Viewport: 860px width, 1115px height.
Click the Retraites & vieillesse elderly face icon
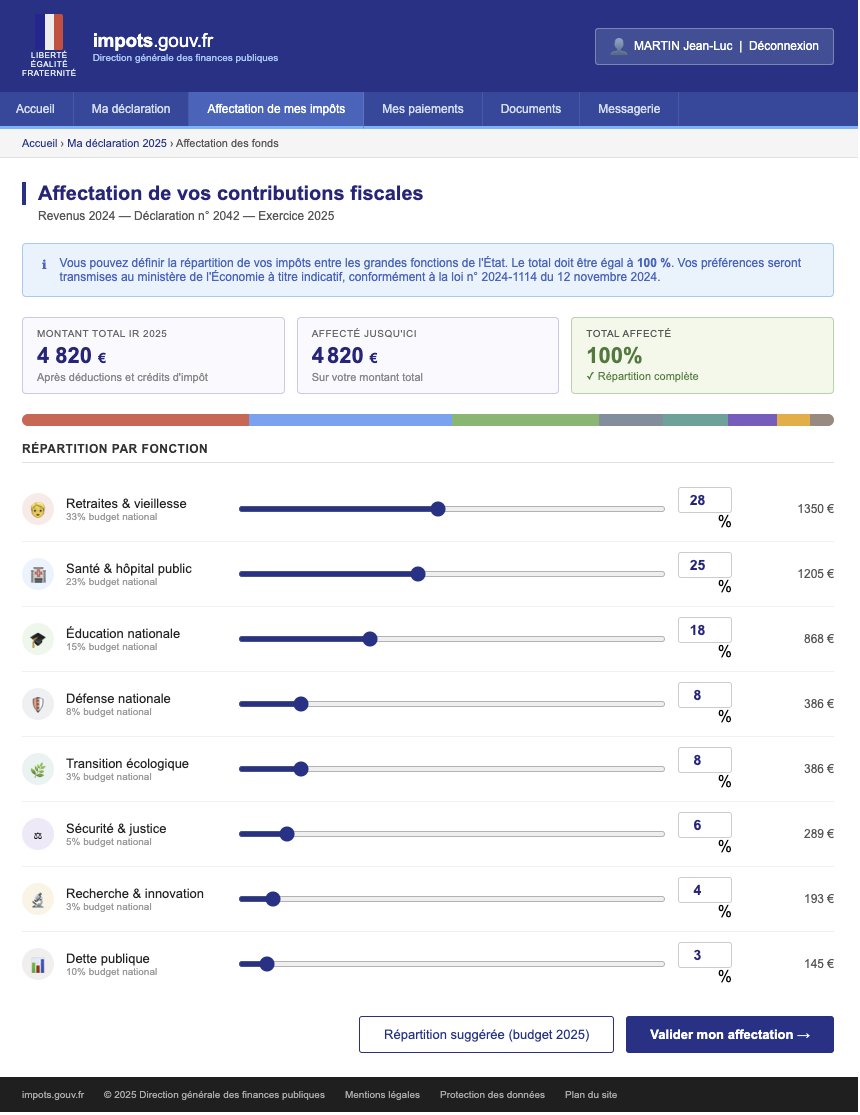coord(38,509)
